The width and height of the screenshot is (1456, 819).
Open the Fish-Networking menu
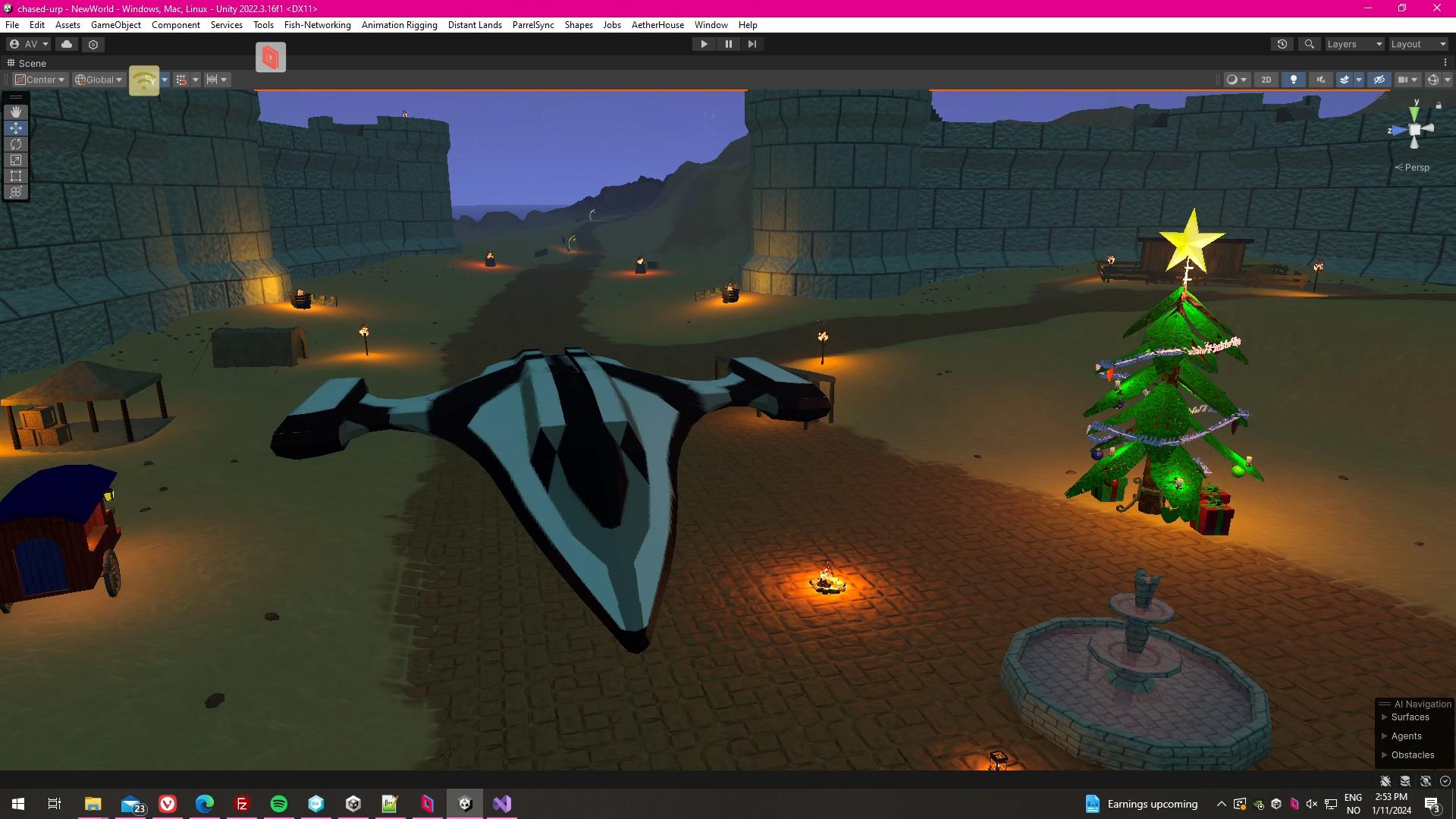pyautogui.click(x=317, y=25)
